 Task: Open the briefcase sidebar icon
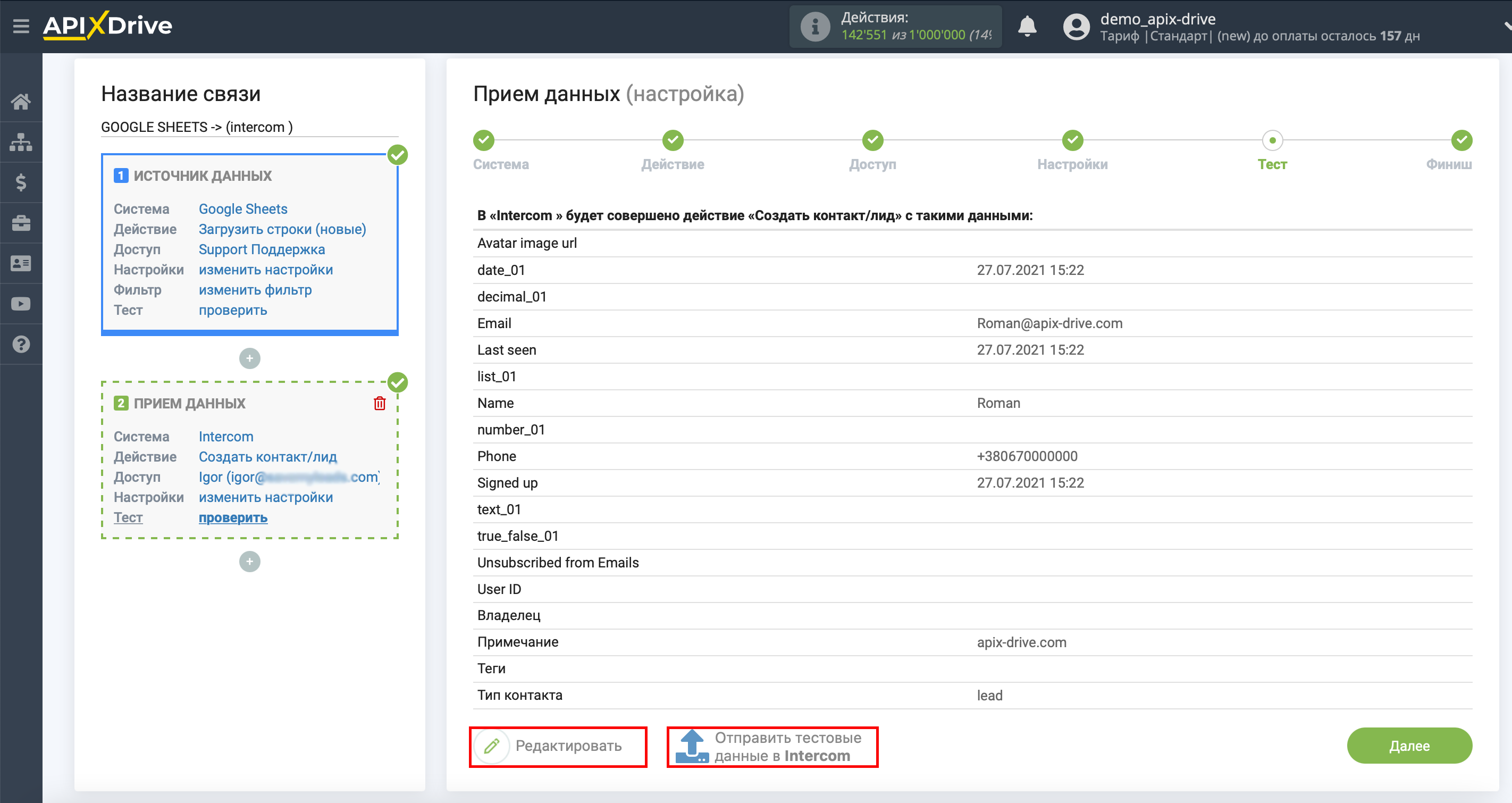(21, 223)
